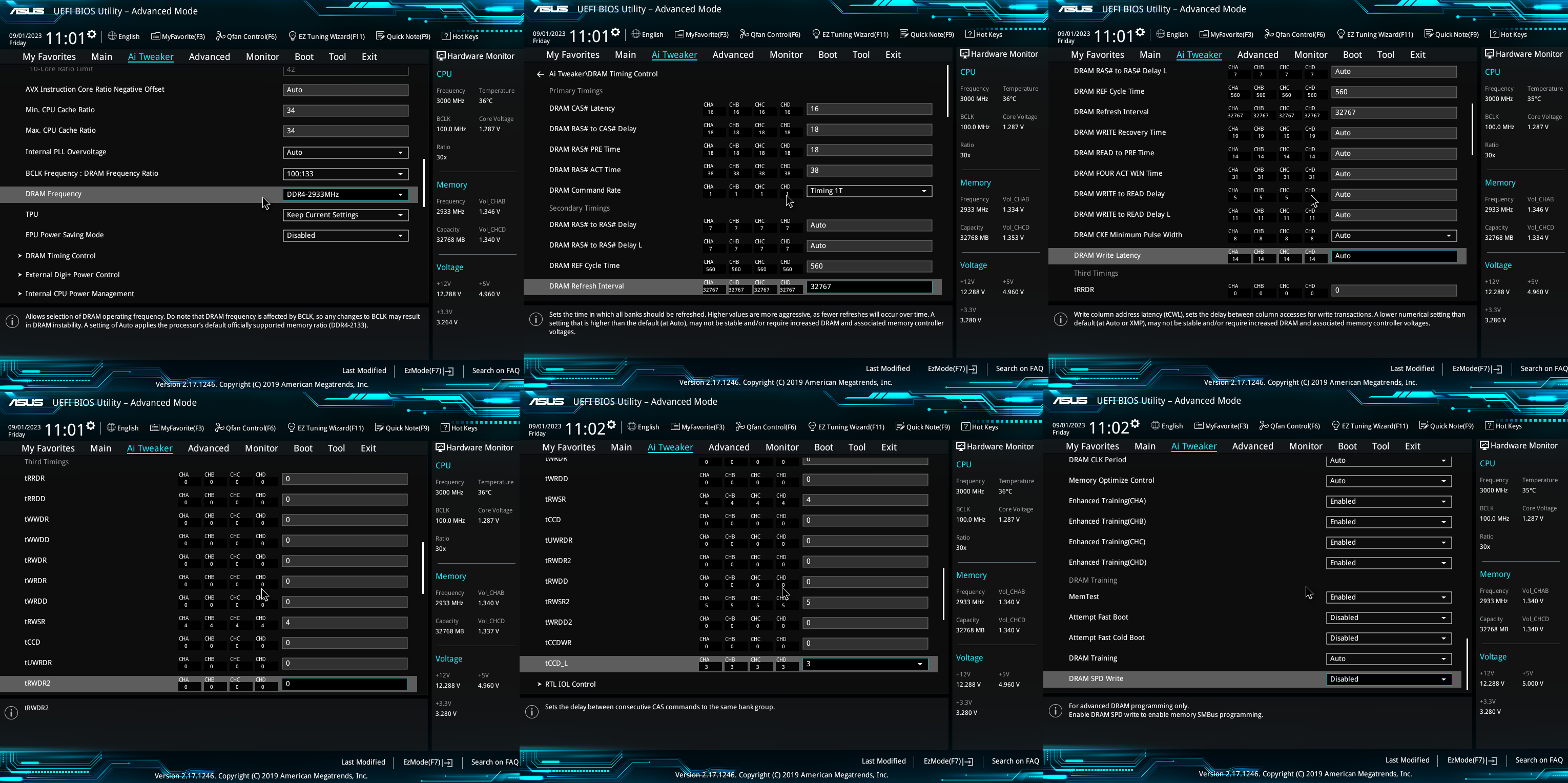Image resolution: width=1568 pixels, height=783 pixels.
Task: Click Hot Keys icon in the DRAM SPD Write window
Action: coord(1490,426)
